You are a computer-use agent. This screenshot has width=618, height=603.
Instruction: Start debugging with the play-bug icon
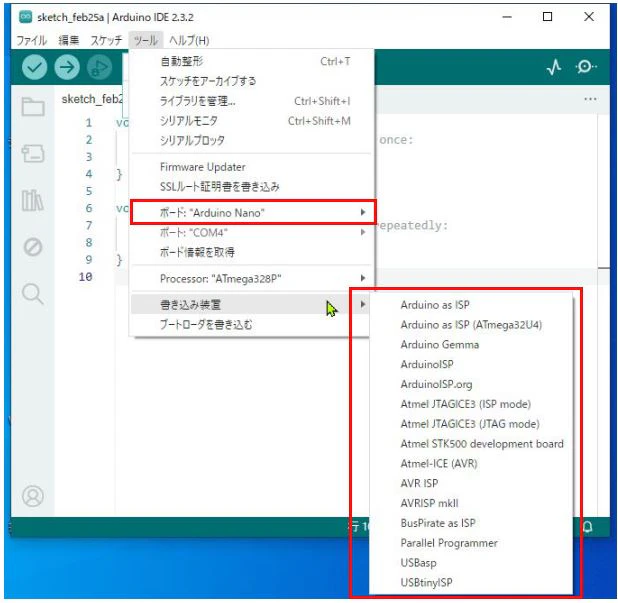(x=99, y=67)
